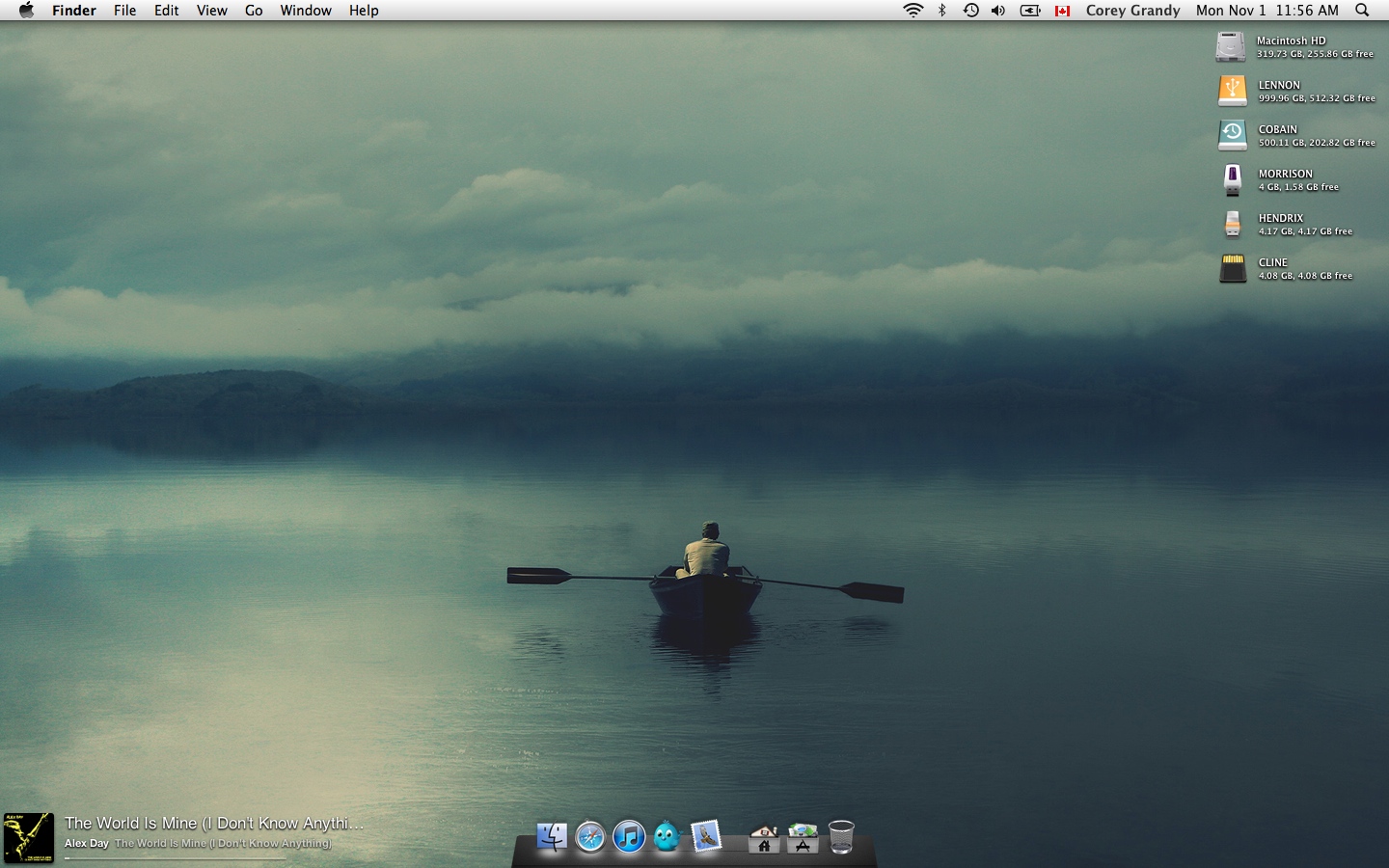Screen dimensions: 1389x868
Task: Click the Macintosh HD label text
Action: coord(1291,41)
